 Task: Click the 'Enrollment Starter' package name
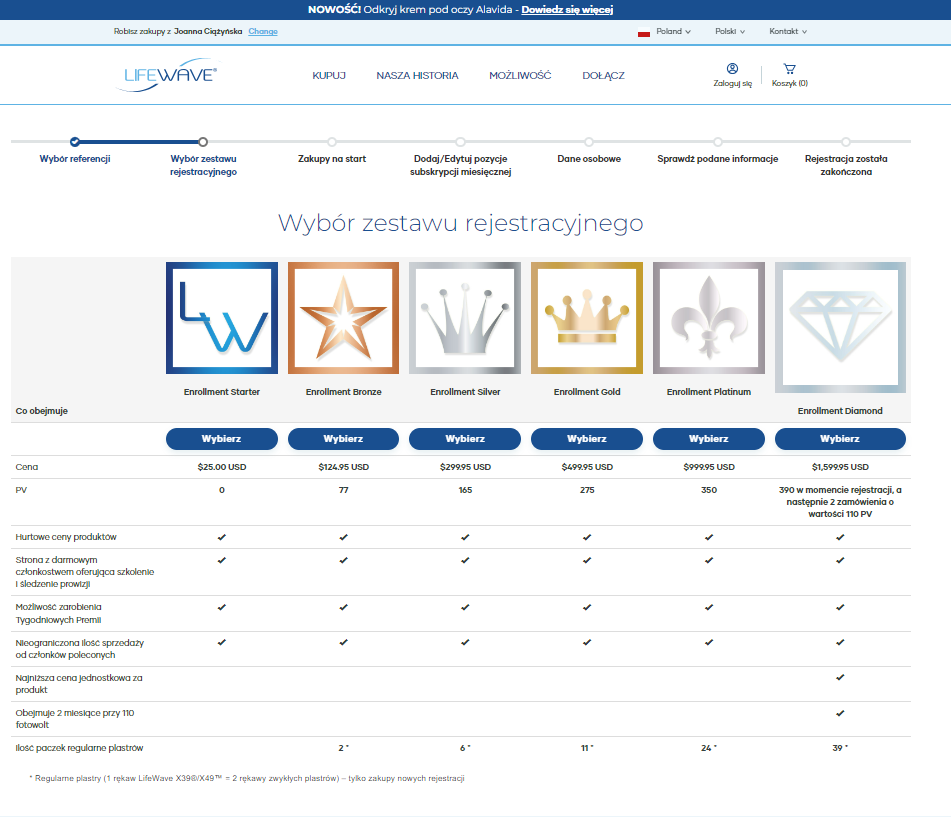(x=222, y=392)
